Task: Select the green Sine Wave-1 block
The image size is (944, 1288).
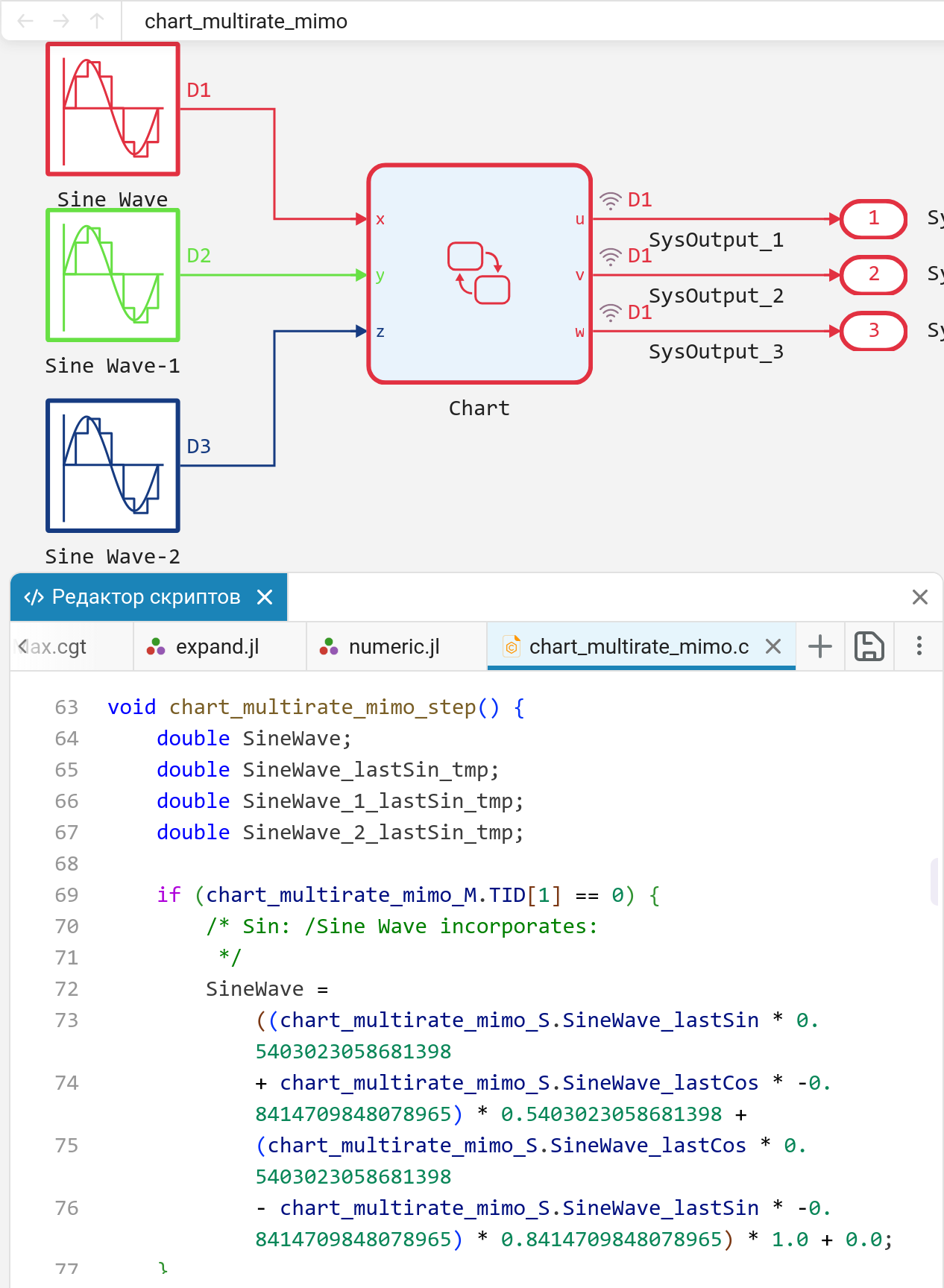Action: point(113,275)
